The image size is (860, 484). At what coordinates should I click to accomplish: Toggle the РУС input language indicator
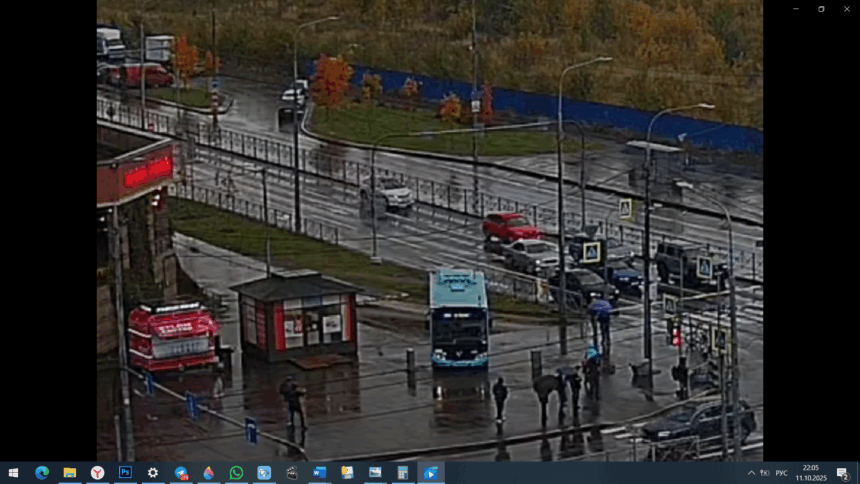coord(782,473)
